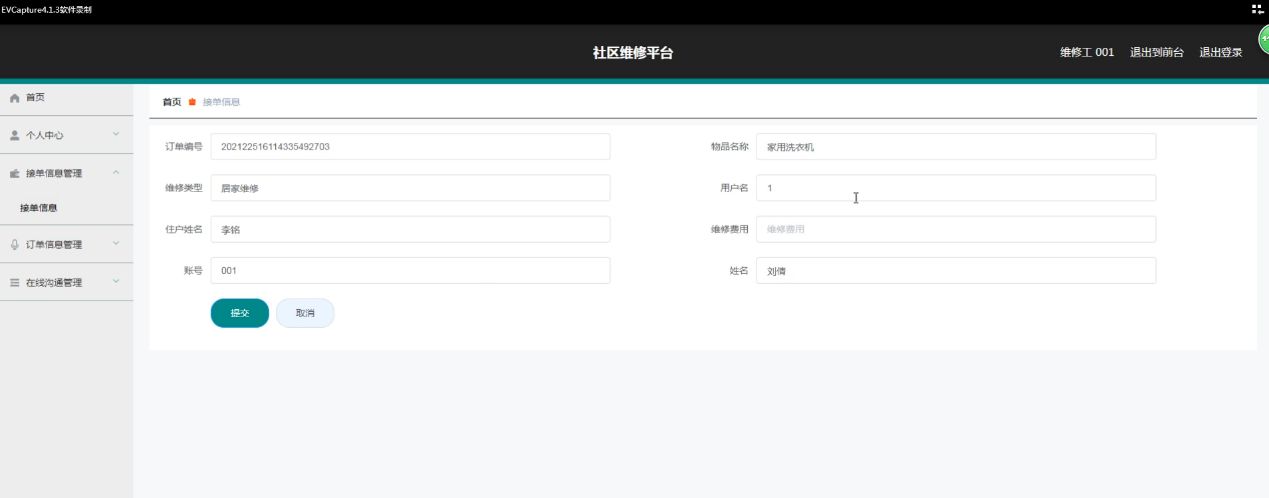
Task: Click the 用户名 input field
Action: (x=956, y=188)
